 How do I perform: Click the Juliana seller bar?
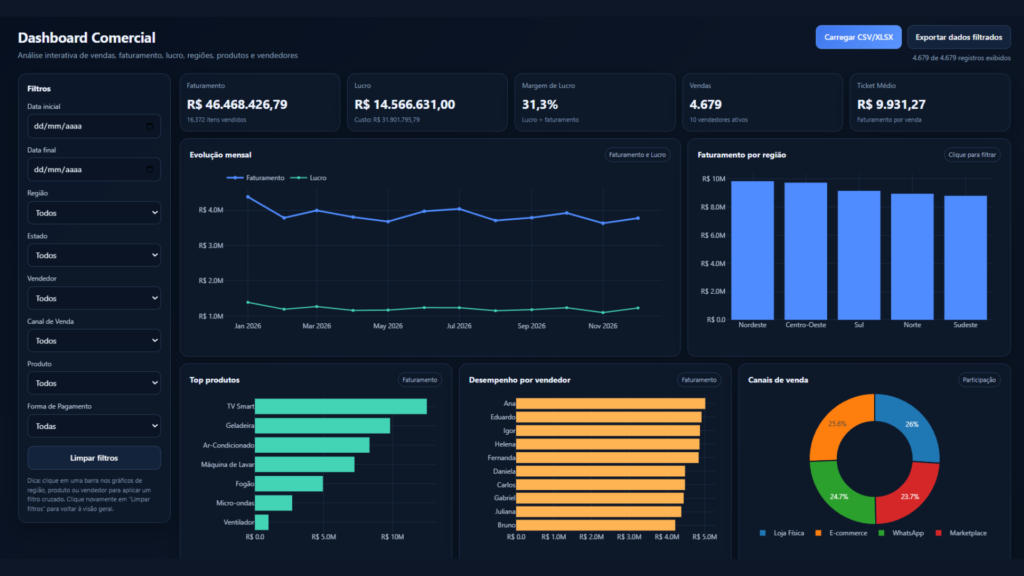[599, 511]
